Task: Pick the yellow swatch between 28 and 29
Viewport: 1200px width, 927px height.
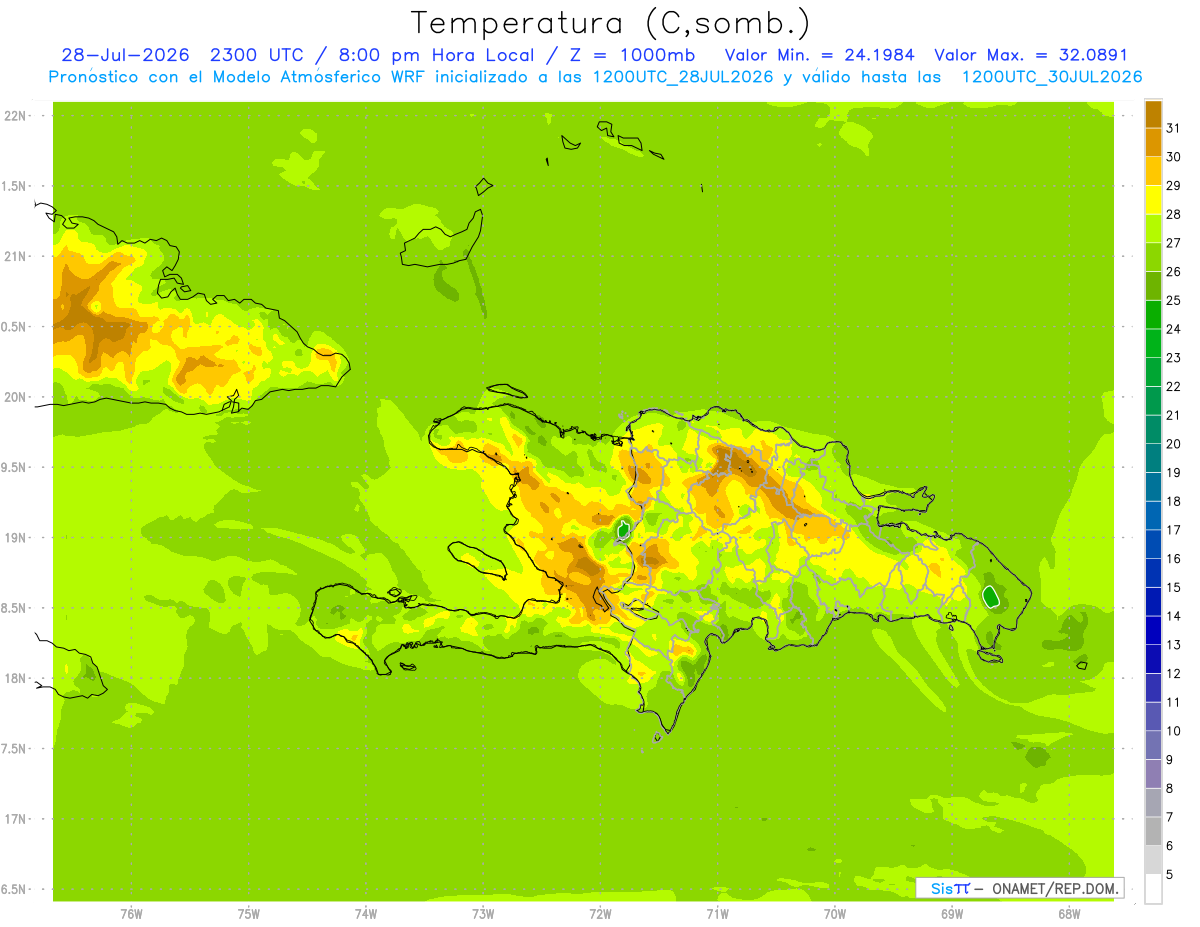Action: 1153,200
